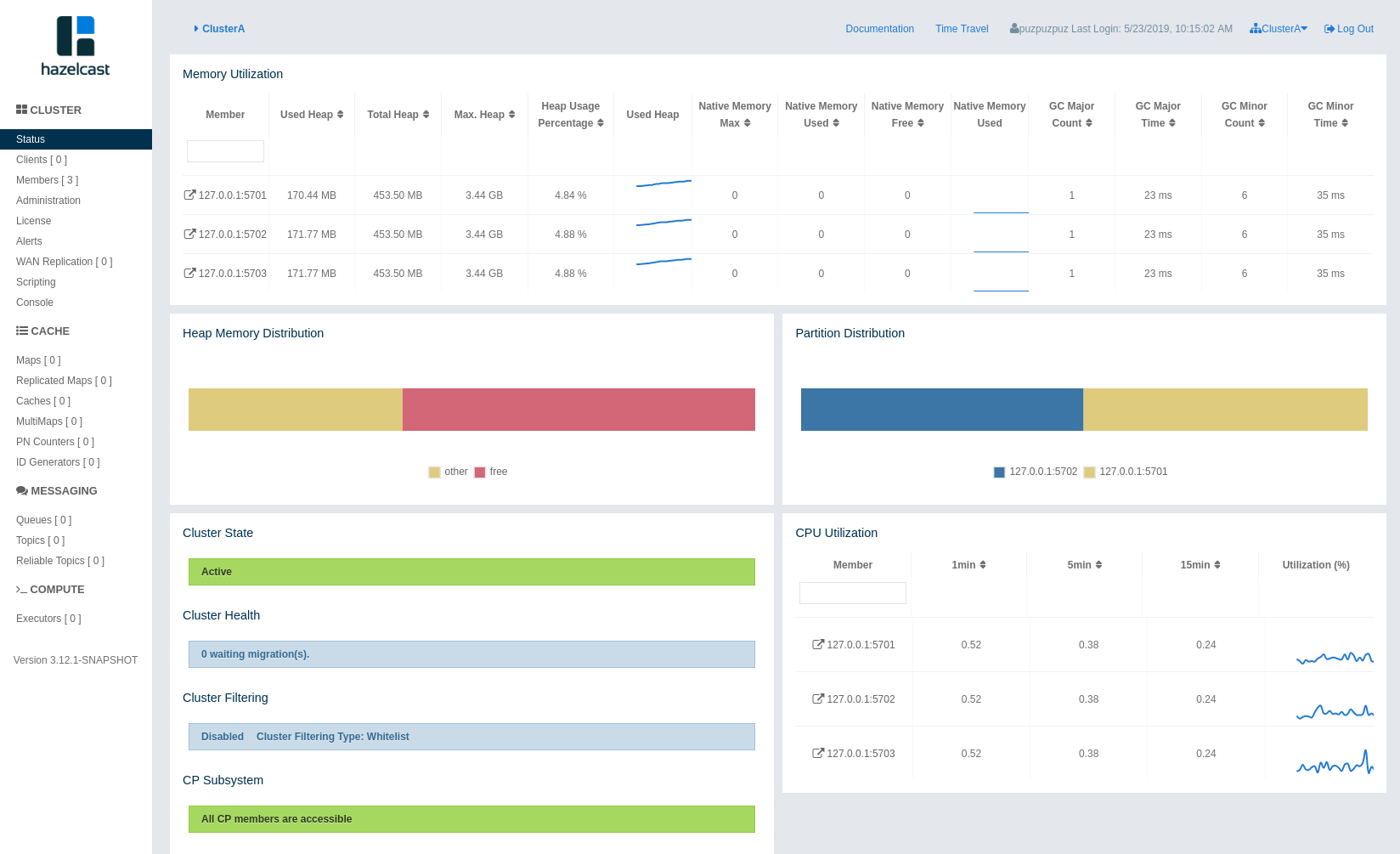Open Time Travel
The width and height of the screenshot is (1400, 854).
coord(962,29)
